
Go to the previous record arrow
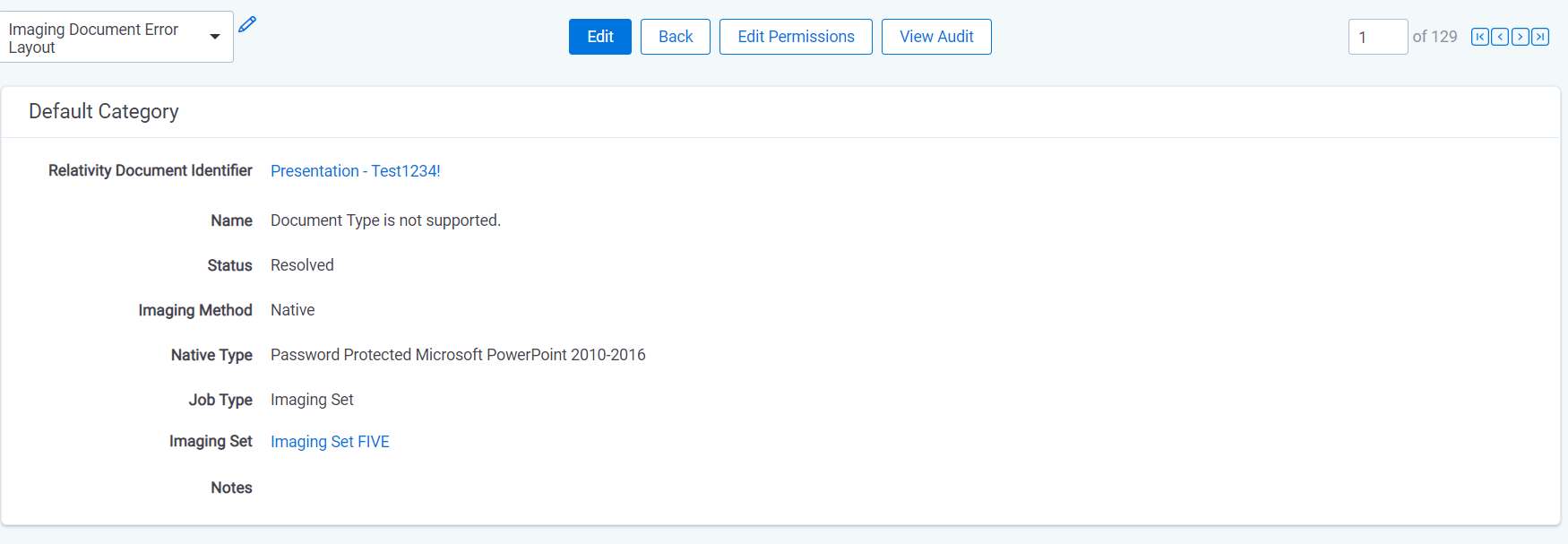(1500, 37)
